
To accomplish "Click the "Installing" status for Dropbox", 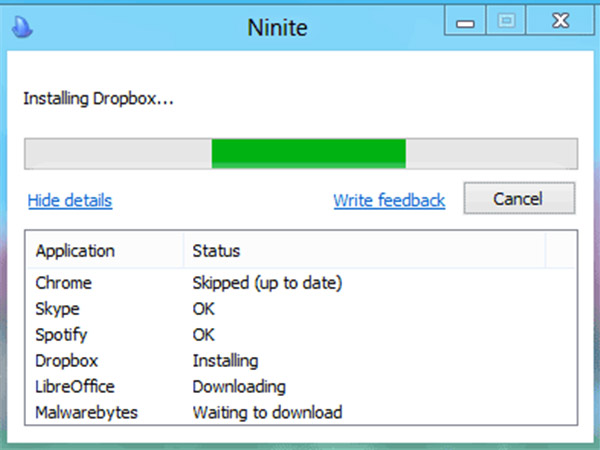I will [225, 360].
